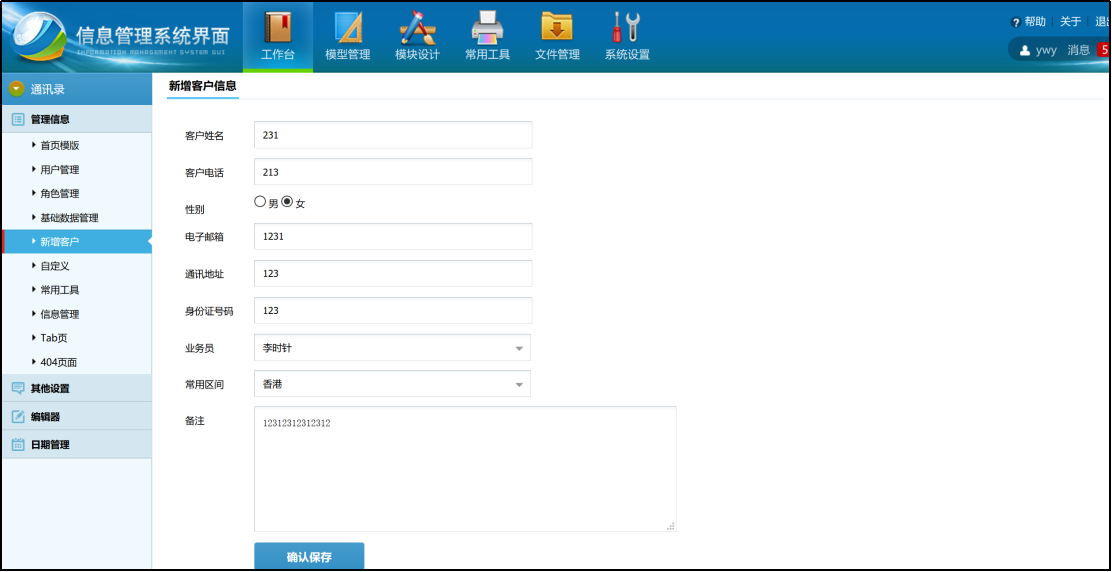
Task: Open the 系统设置 tools icon
Action: 627,28
